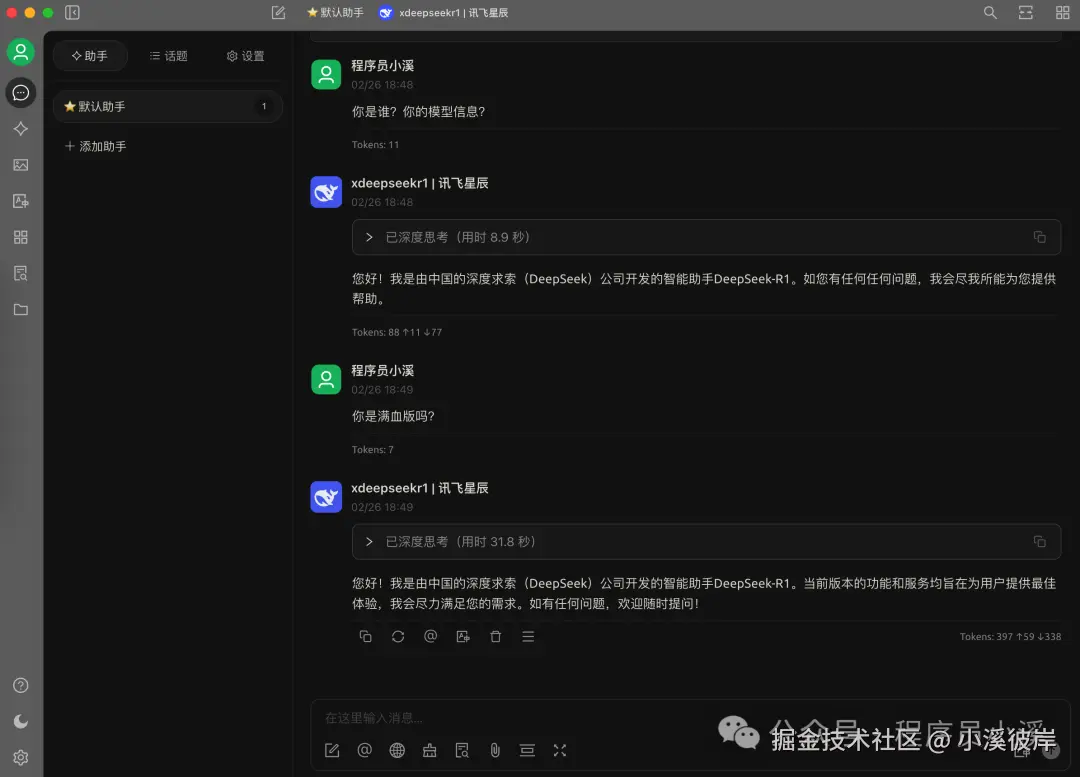Toggle narrow mode in the title bar
1080x777 pixels.
[x=1026, y=12]
